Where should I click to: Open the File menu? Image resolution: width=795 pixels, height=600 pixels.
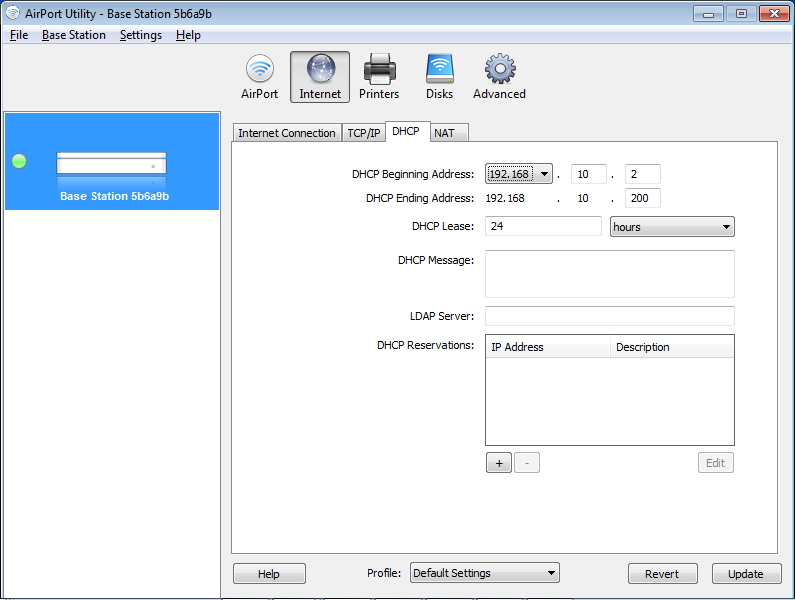coord(19,35)
